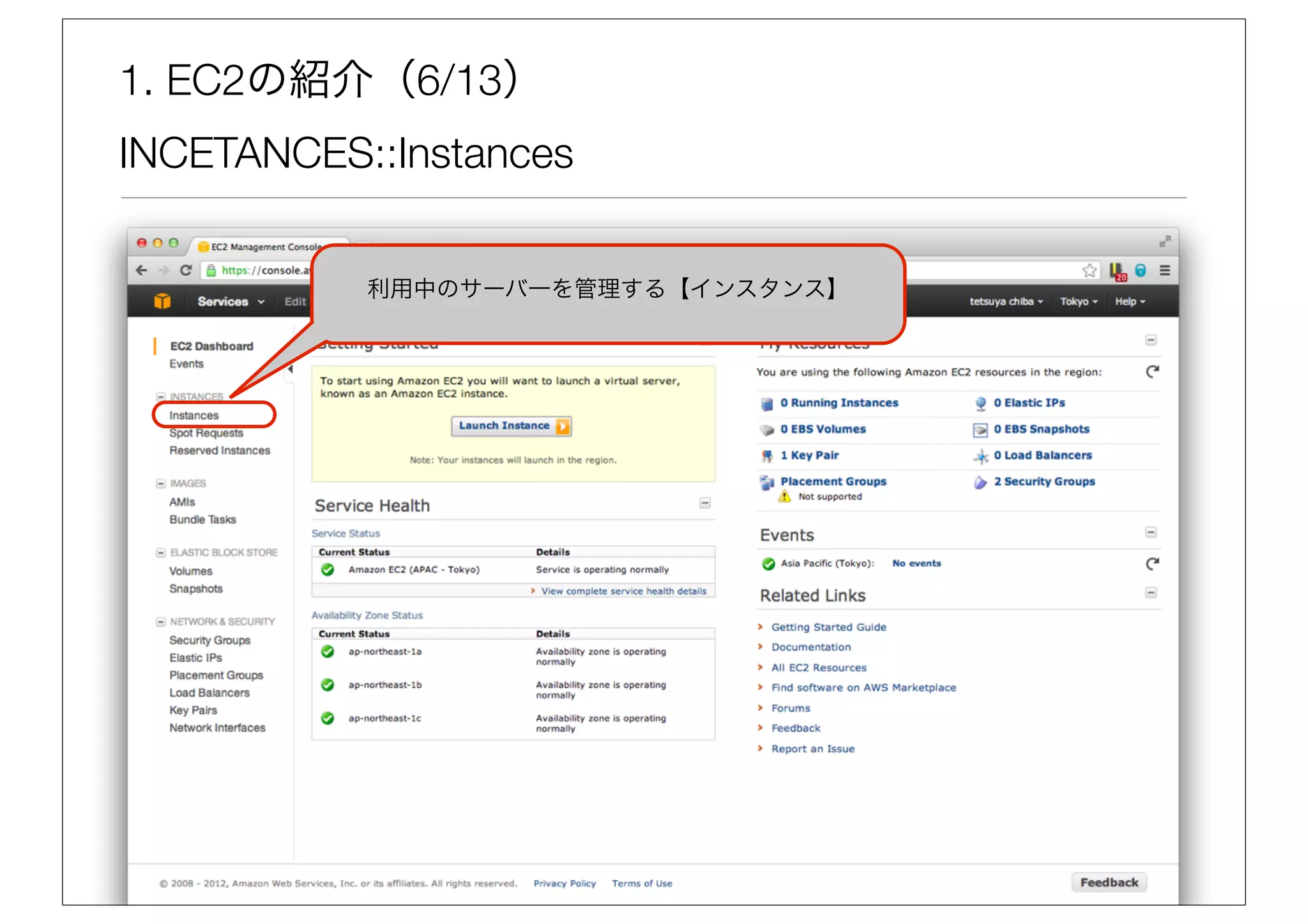Reload the page with refresh icon

pos(186,270)
